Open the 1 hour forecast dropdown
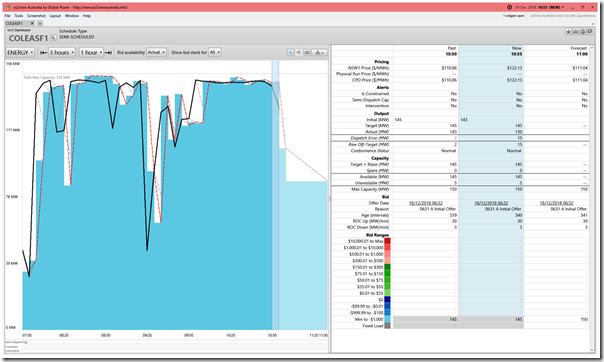 pyautogui.click(x=91, y=52)
